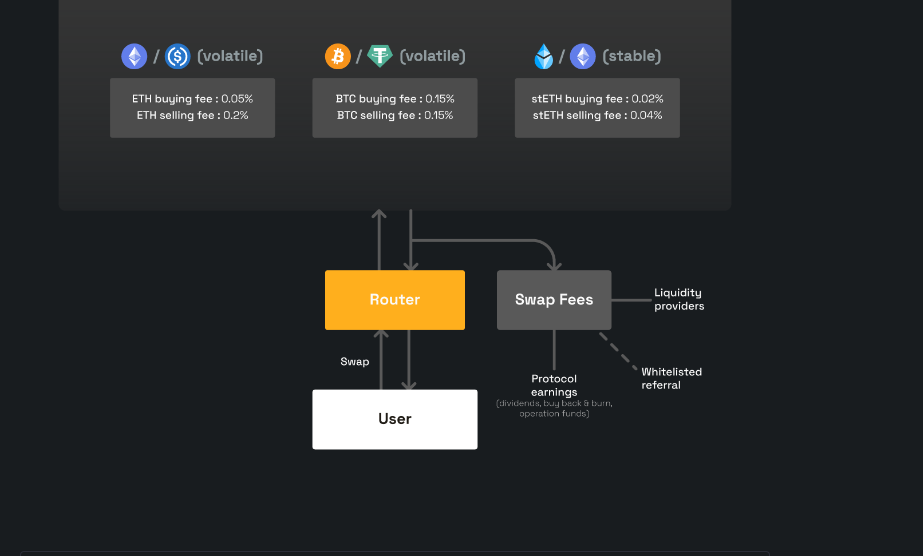Click the green Tether icon

[x=380, y=56]
